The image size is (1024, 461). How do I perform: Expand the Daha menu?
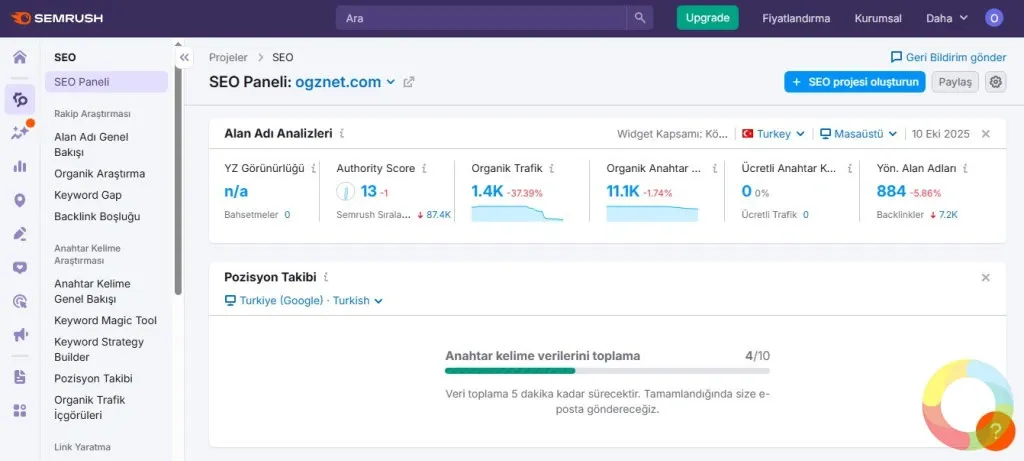point(946,18)
